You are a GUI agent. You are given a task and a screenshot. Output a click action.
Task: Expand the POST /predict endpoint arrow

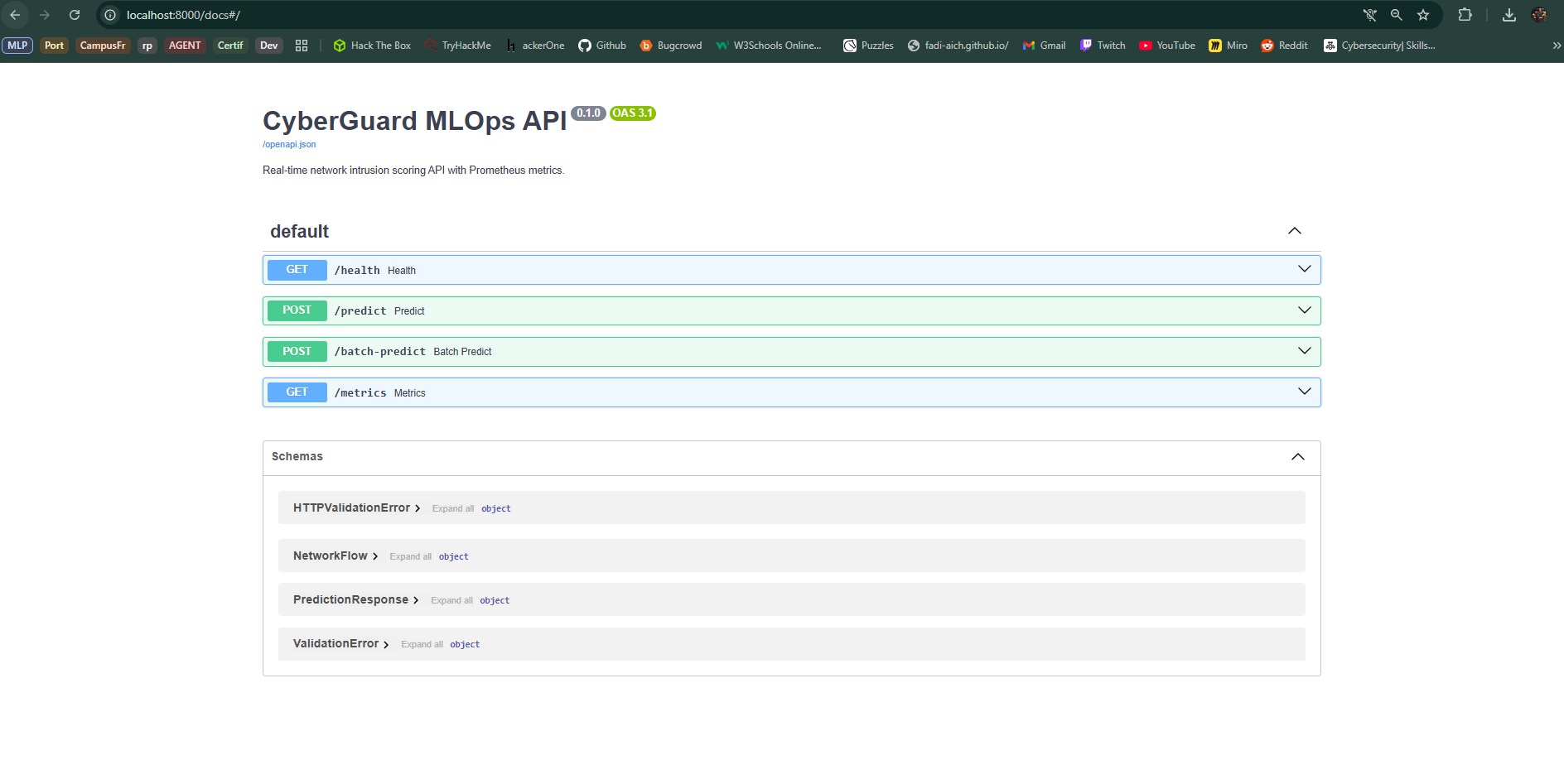point(1305,310)
